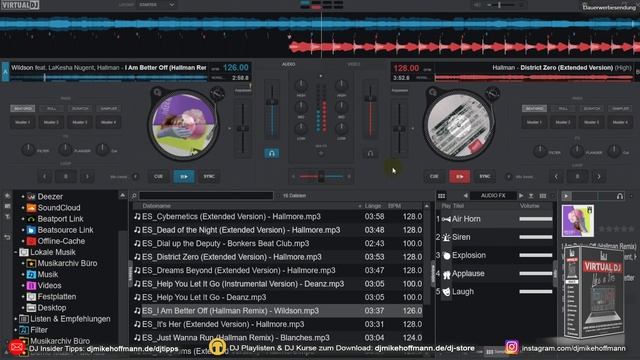640x360 pixels.
Task: Trigger the Applause sample icon
Action: (446, 274)
